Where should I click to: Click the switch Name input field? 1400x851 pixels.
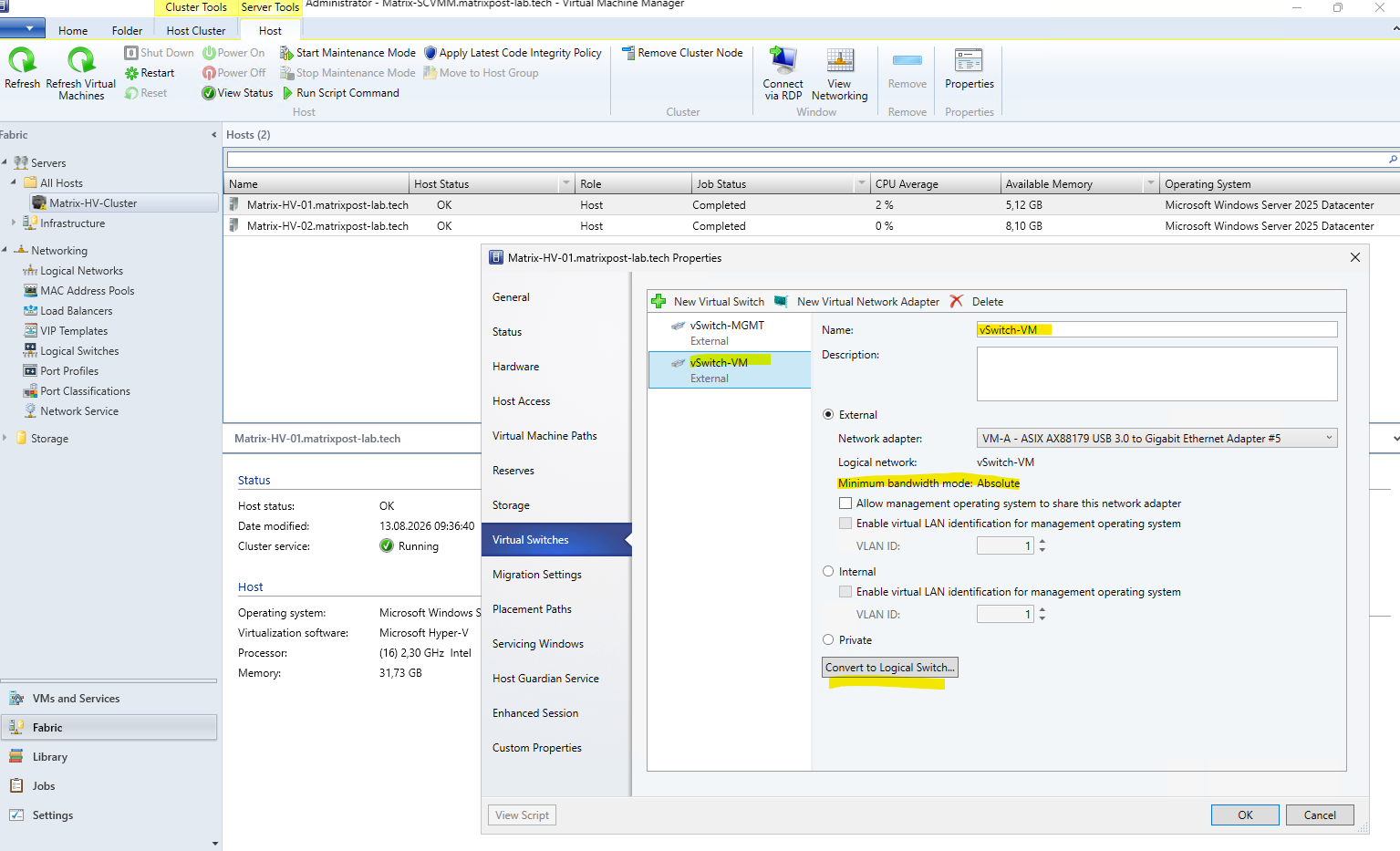(x=1156, y=330)
